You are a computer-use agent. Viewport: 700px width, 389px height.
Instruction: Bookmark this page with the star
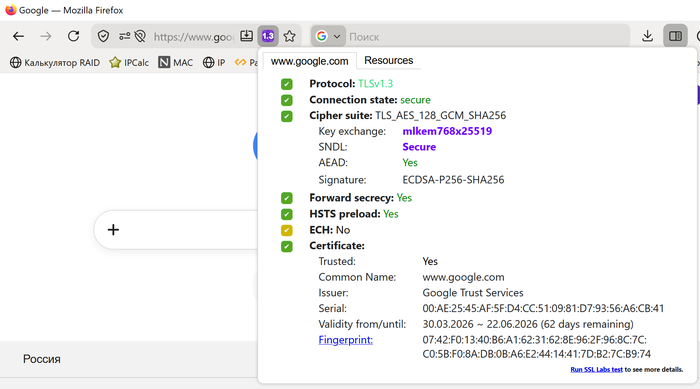point(289,36)
